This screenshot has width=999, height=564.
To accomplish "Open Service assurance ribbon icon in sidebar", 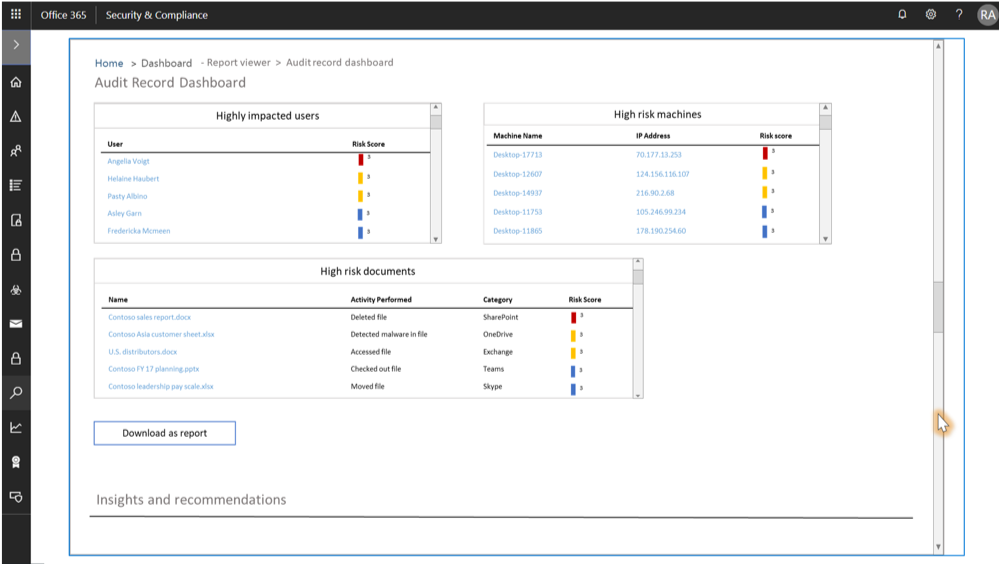I will pos(16,462).
